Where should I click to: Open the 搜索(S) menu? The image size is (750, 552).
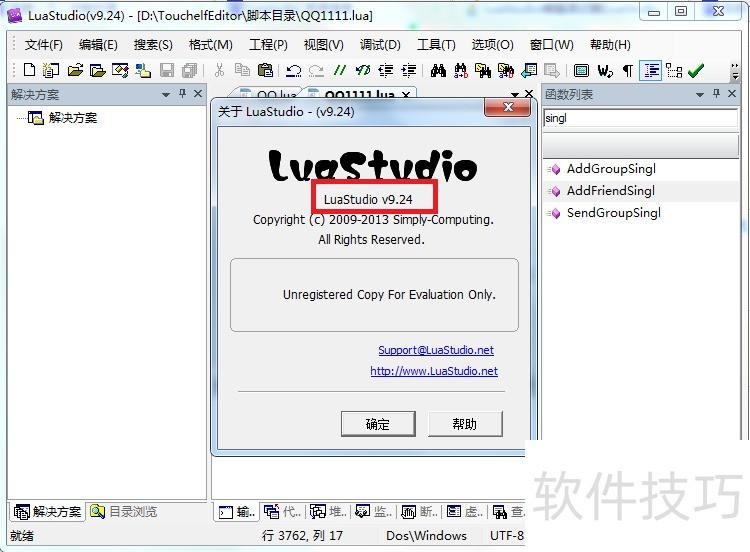[x=153, y=45]
